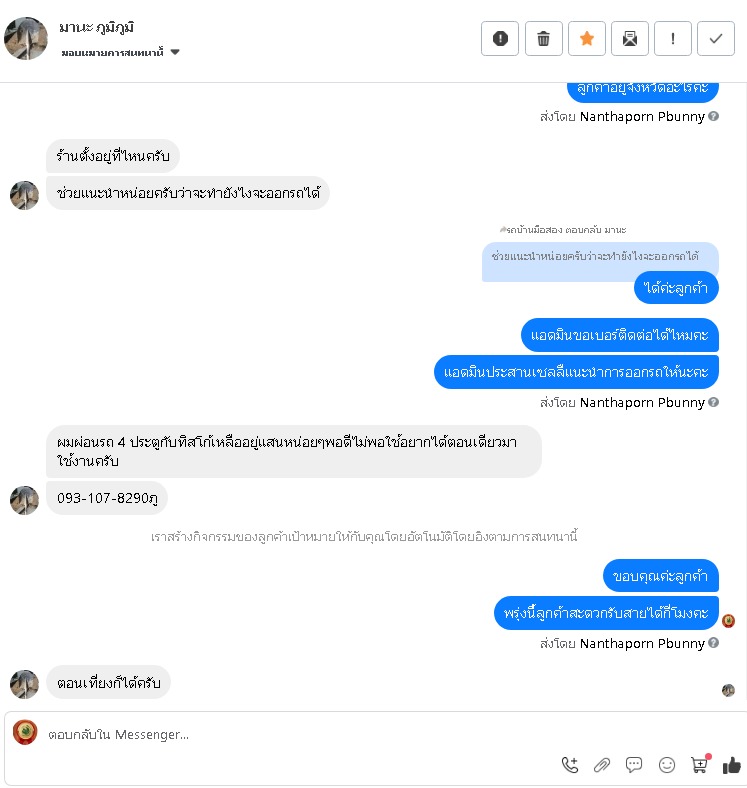This screenshot has width=747, height=788.
Task: Mark conversation as done checkmark
Action: click(716, 38)
